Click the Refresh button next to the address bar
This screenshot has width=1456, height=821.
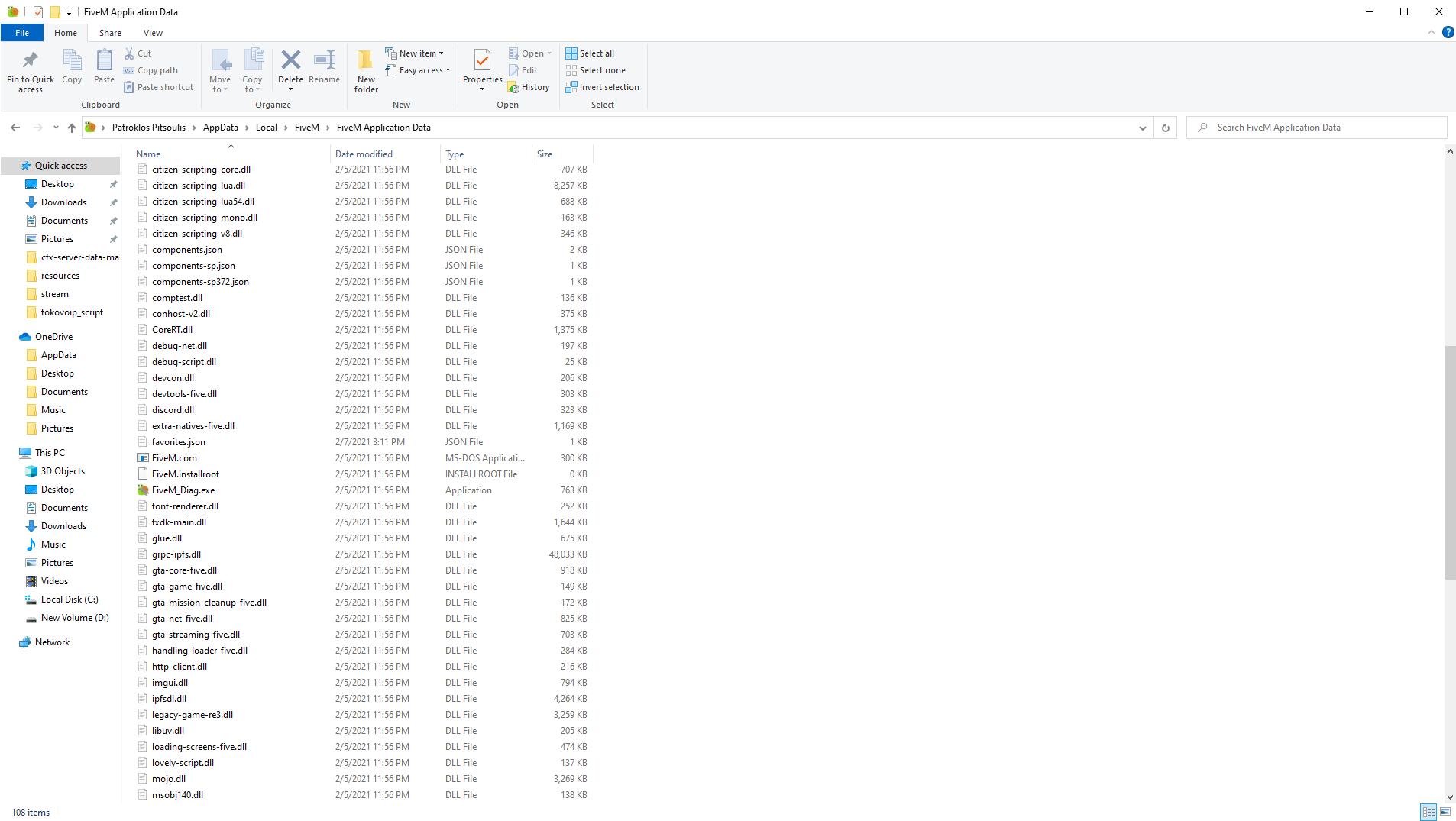pyautogui.click(x=1166, y=128)
